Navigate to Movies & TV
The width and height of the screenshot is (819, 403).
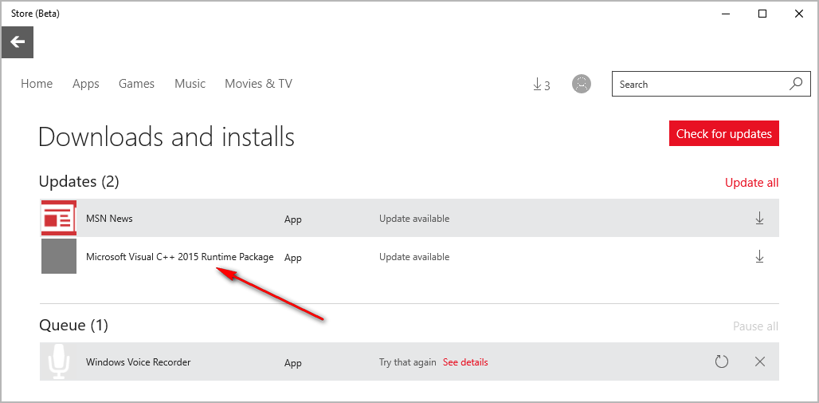point(258,84)
